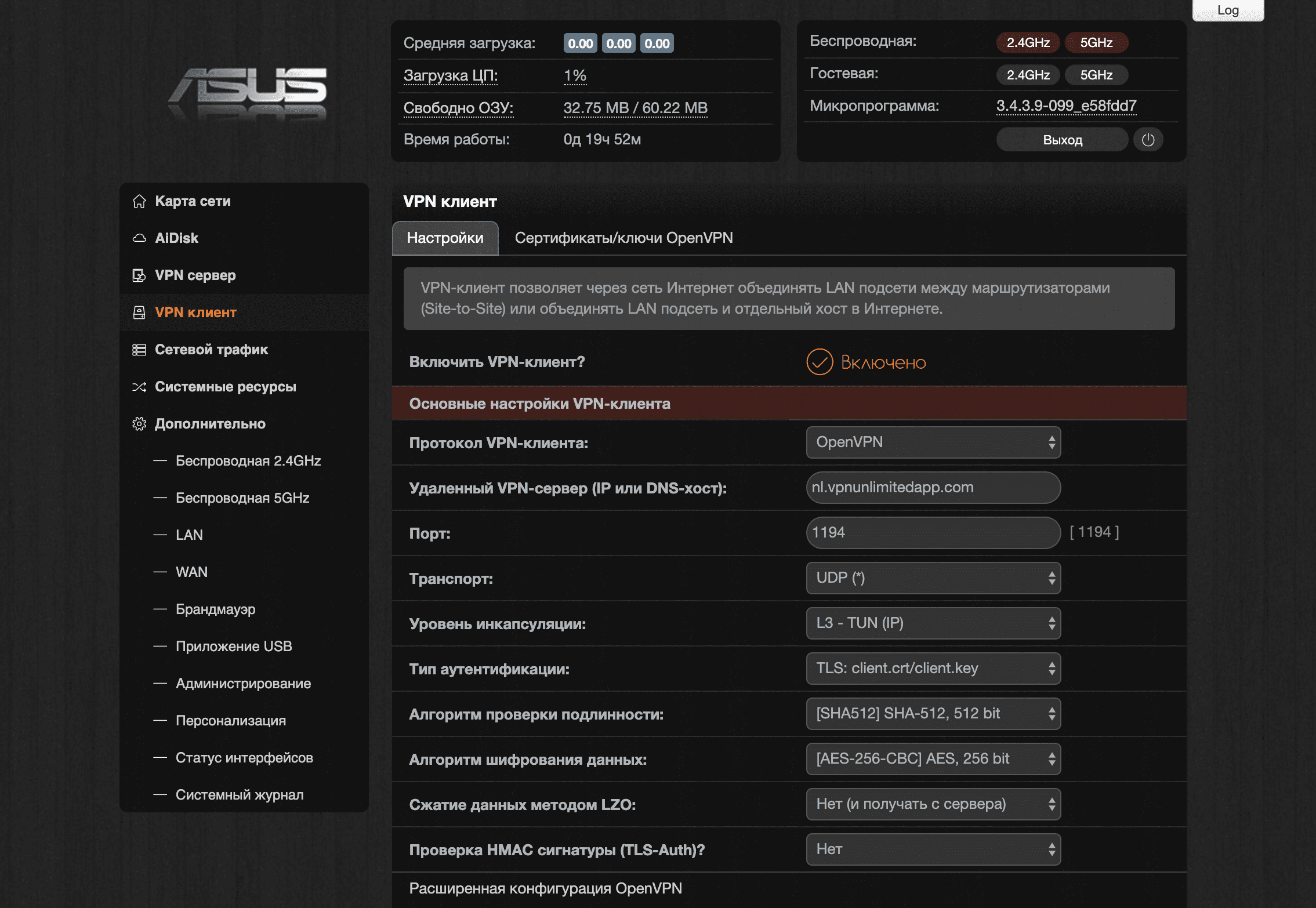Toggle the guest 5GHz network badge
The image size is (1316, 908).
pyautogui.click(x=1096, y=75)
